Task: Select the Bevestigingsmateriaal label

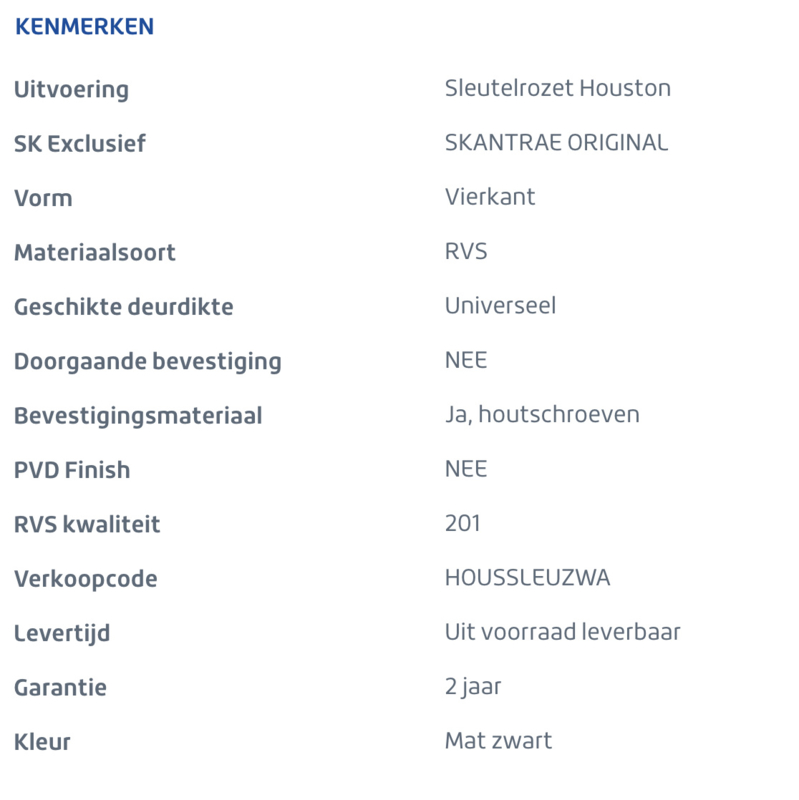Action: pos(138,416)
